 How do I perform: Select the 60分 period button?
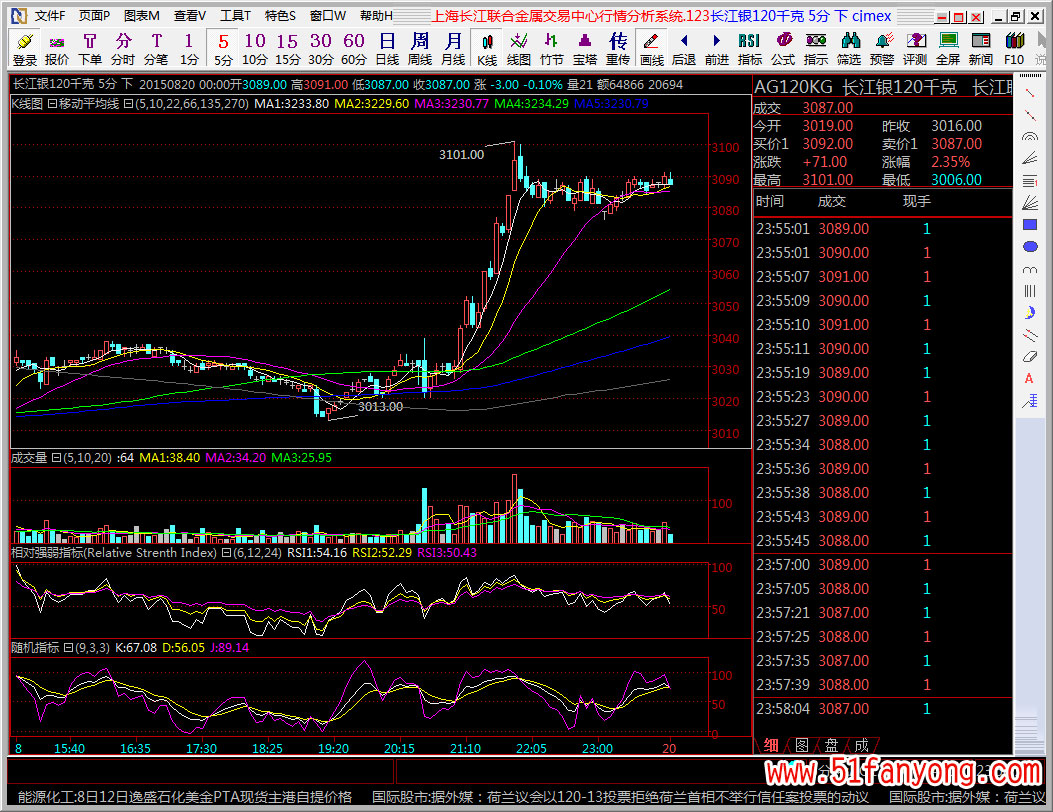click(353, 49)
